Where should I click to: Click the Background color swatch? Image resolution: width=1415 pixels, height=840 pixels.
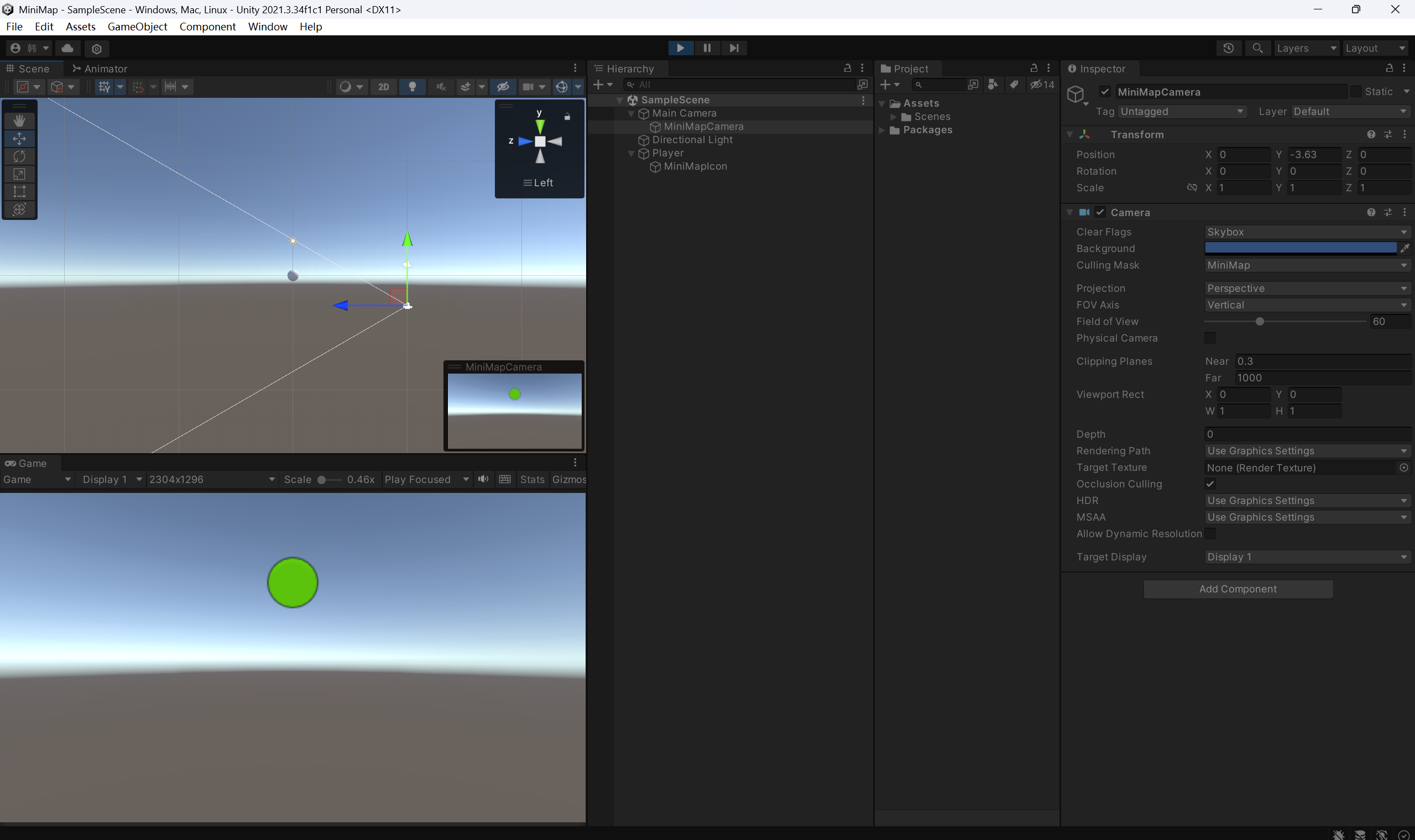click(1300, 248)
